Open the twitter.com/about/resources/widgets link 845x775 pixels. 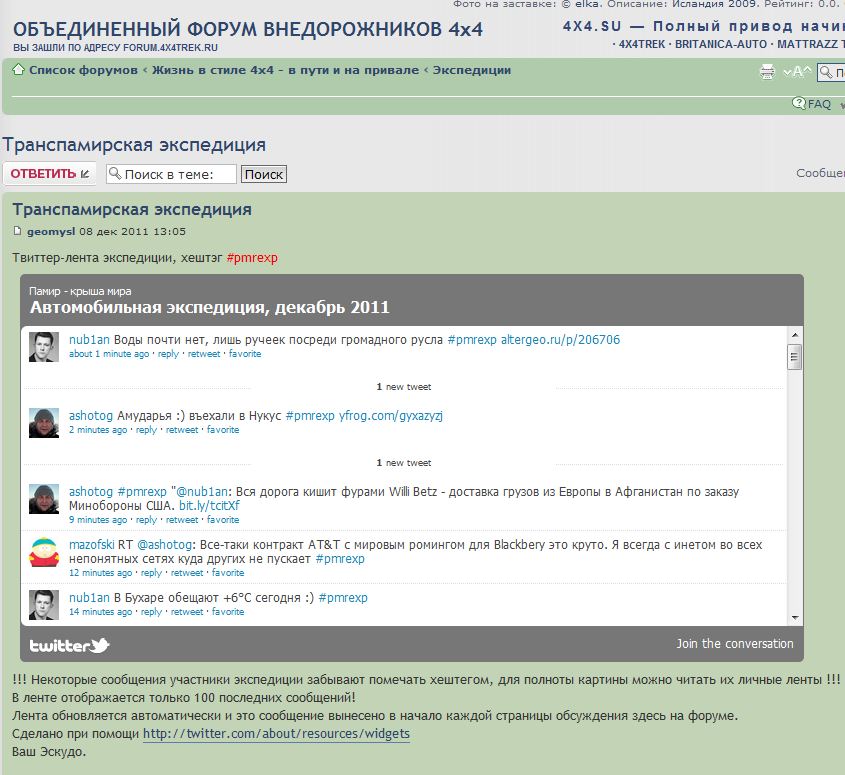tap(276, 734)
